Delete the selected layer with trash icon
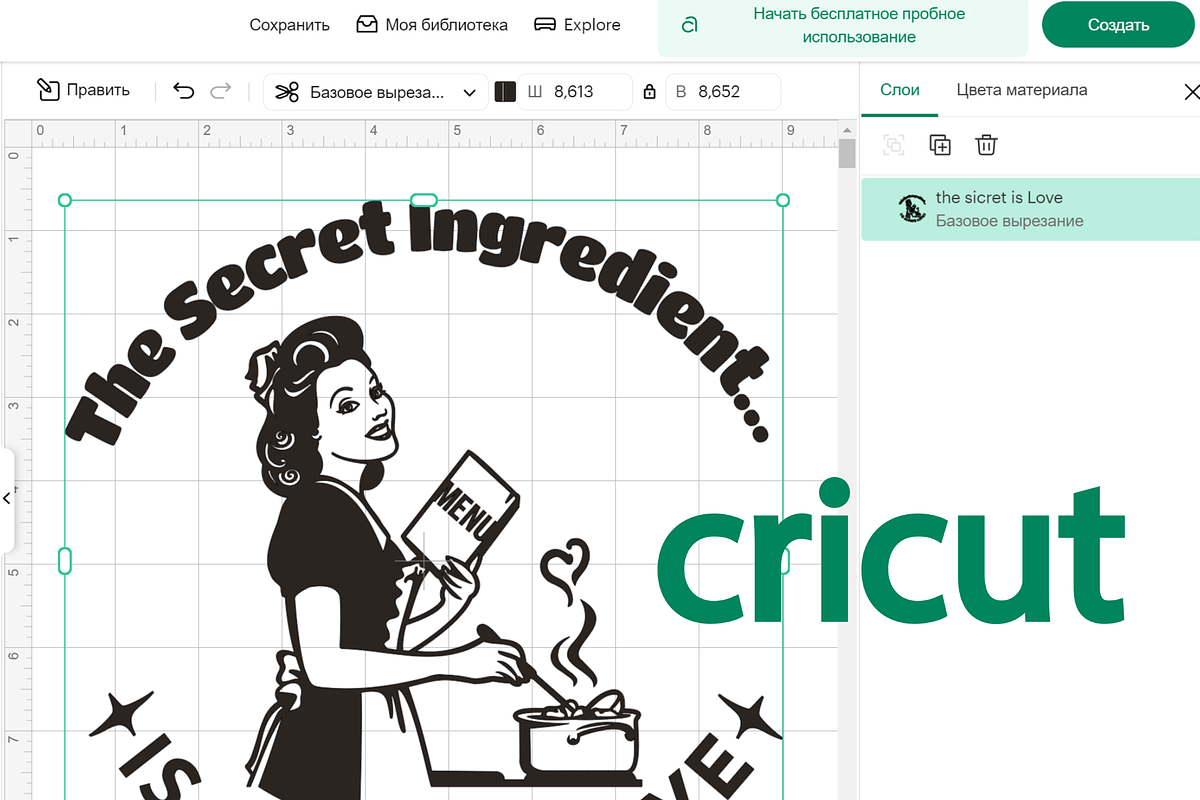This screenshot has height=800, width=1200. point(986,145)
